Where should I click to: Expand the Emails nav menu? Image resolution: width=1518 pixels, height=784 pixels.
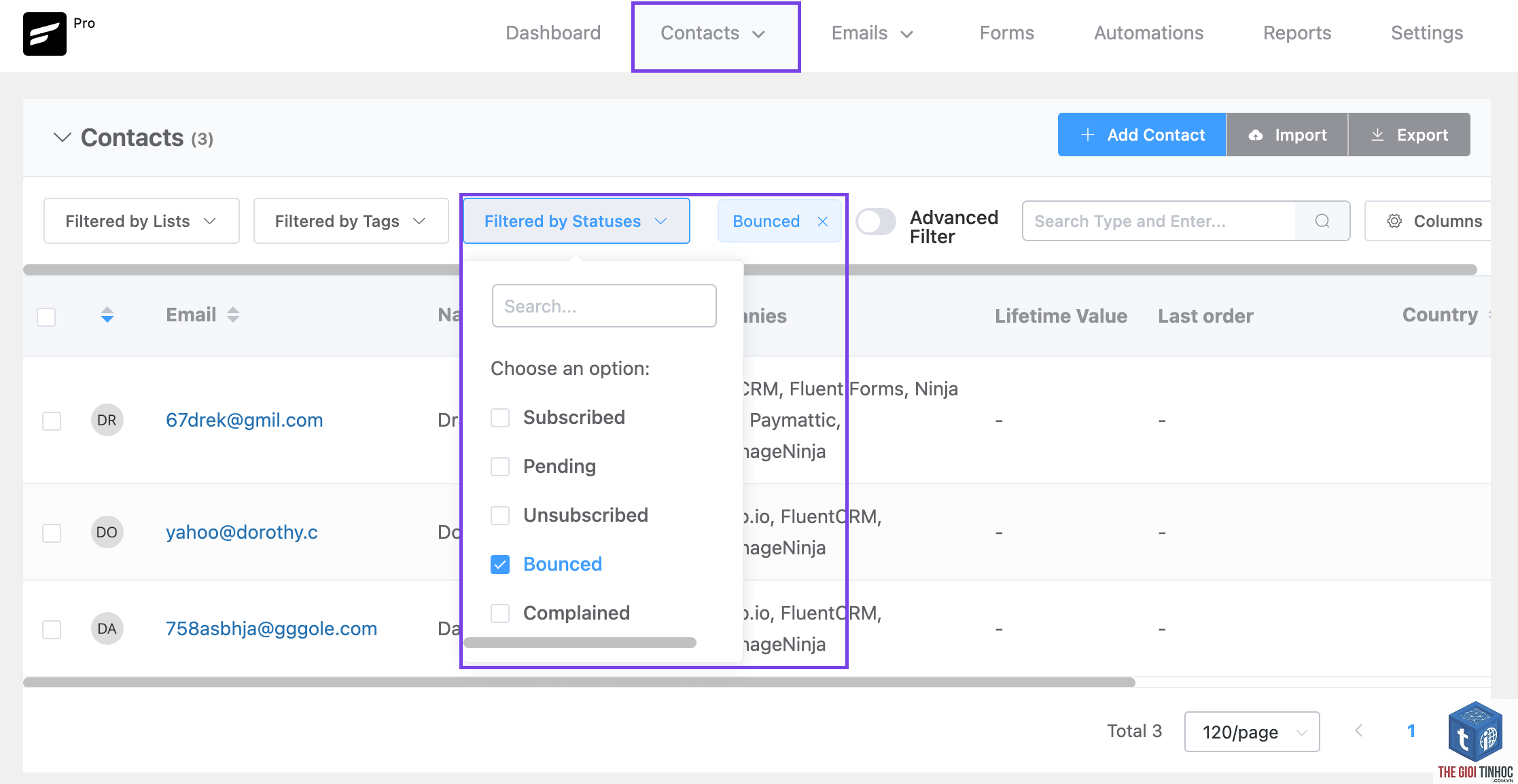(x=872, y=33)
